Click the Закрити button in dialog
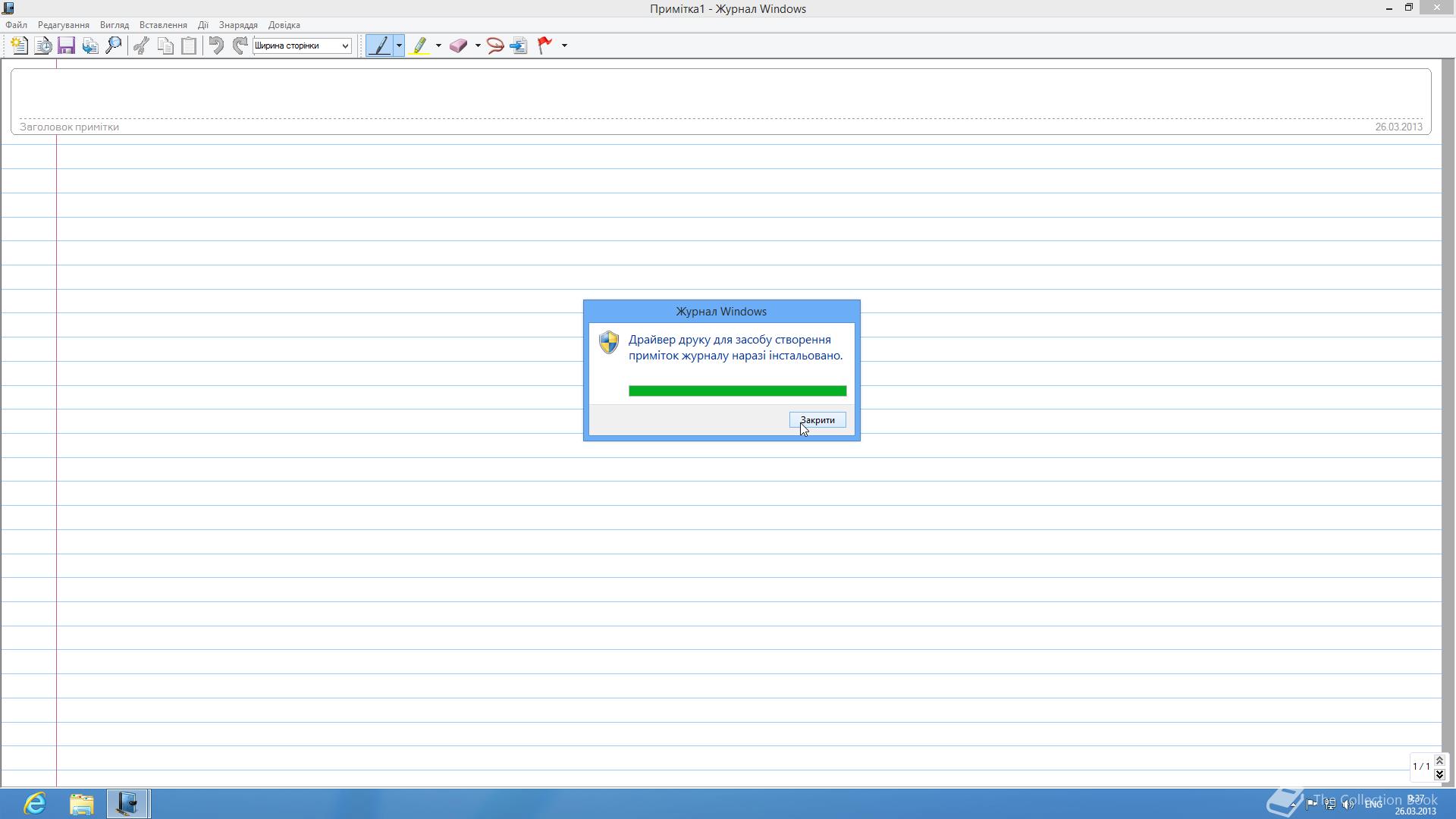Viewport: 1456px width, 819px height. [x=817, y=420]
